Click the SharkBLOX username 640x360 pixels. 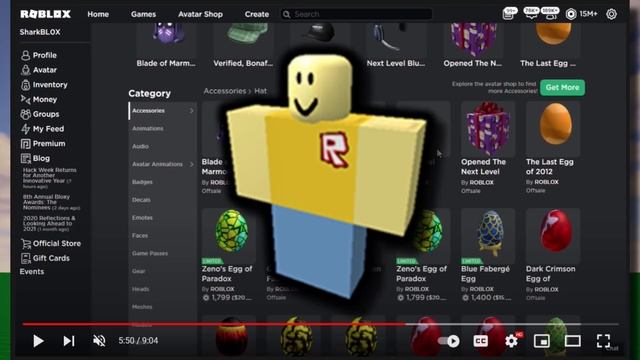[x=40, y=32]
